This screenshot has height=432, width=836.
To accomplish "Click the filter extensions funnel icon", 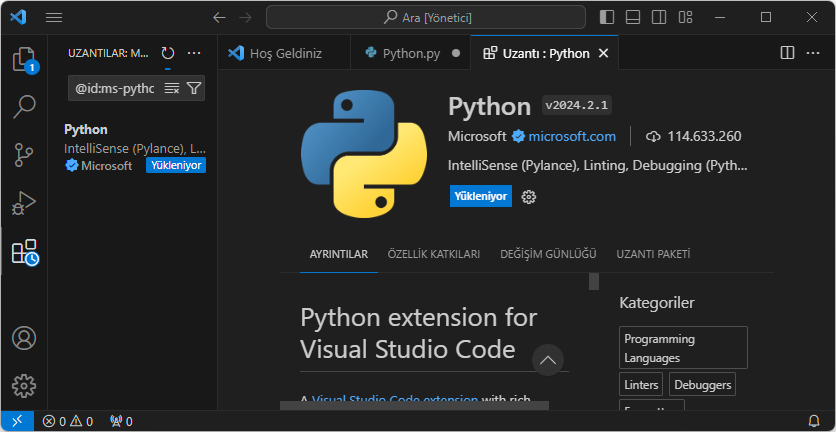I will 194,89.
